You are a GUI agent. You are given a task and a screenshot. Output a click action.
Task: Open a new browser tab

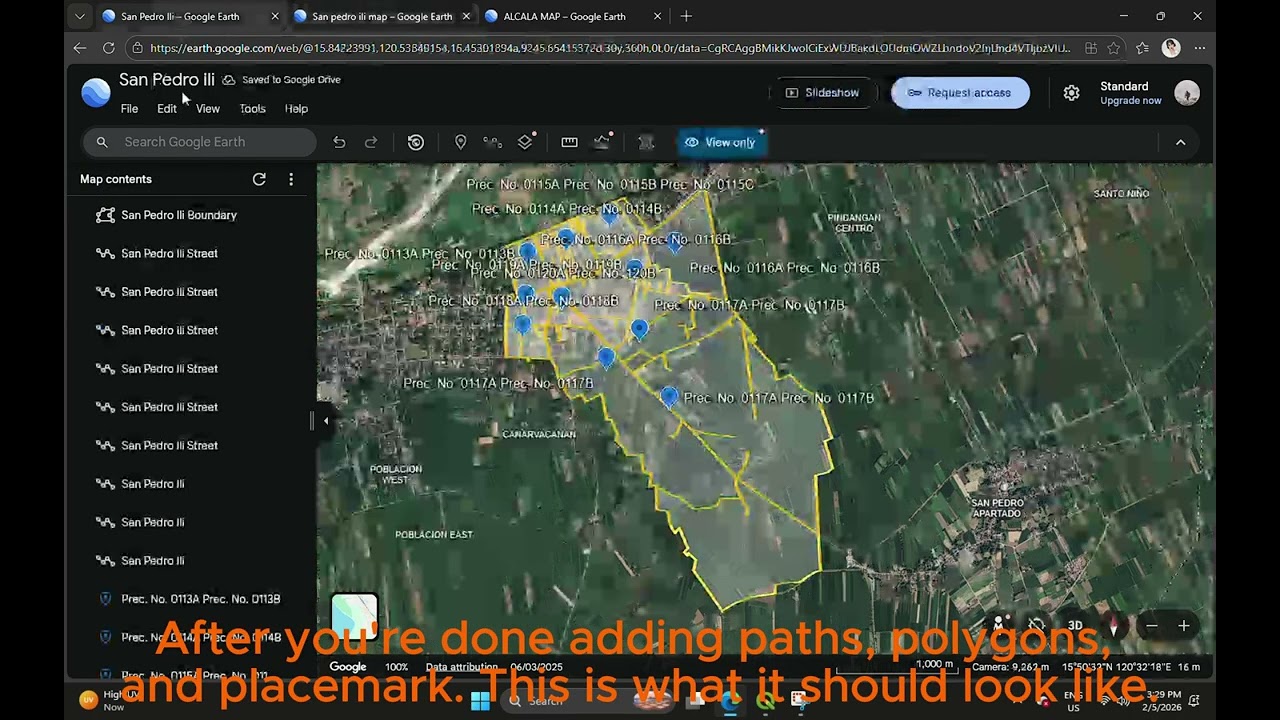[686, 16]
